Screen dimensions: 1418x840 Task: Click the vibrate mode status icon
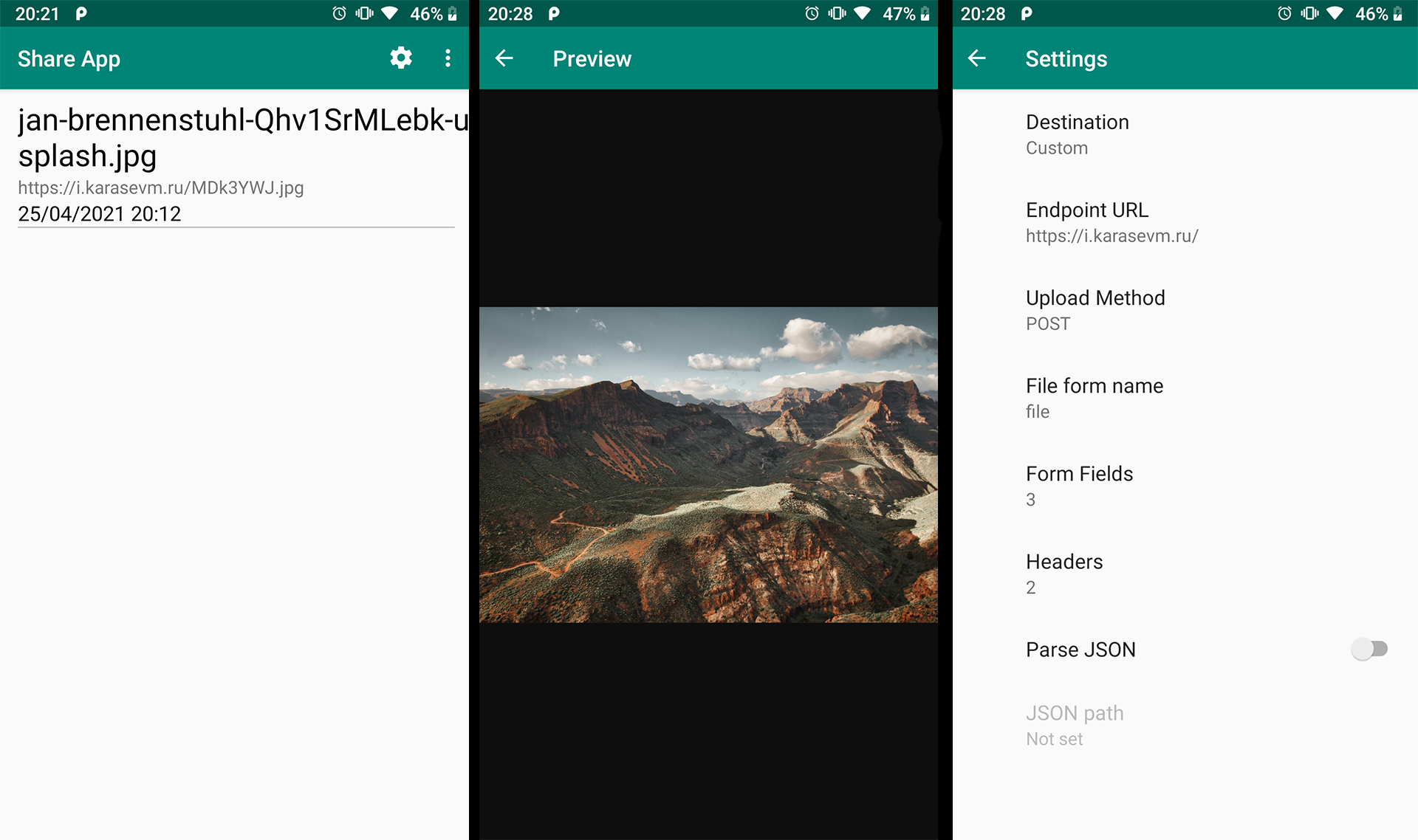(x=363, y=13)
